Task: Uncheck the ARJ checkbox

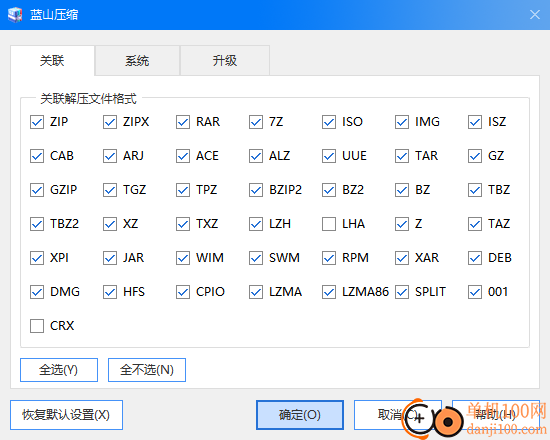Action: click(110, 156)
